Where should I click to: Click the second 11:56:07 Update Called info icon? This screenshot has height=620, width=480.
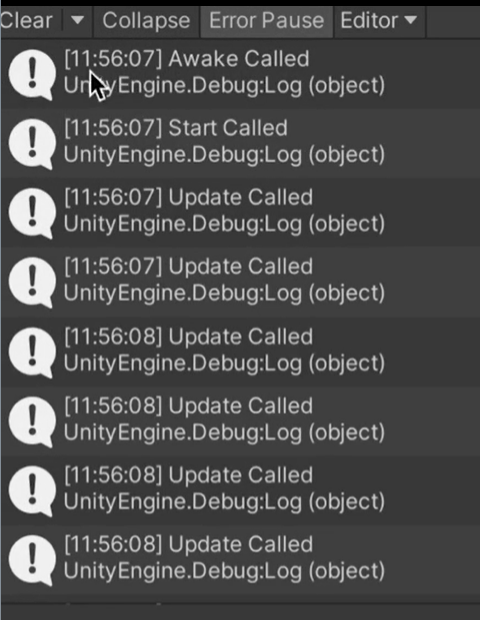(32, 282)
